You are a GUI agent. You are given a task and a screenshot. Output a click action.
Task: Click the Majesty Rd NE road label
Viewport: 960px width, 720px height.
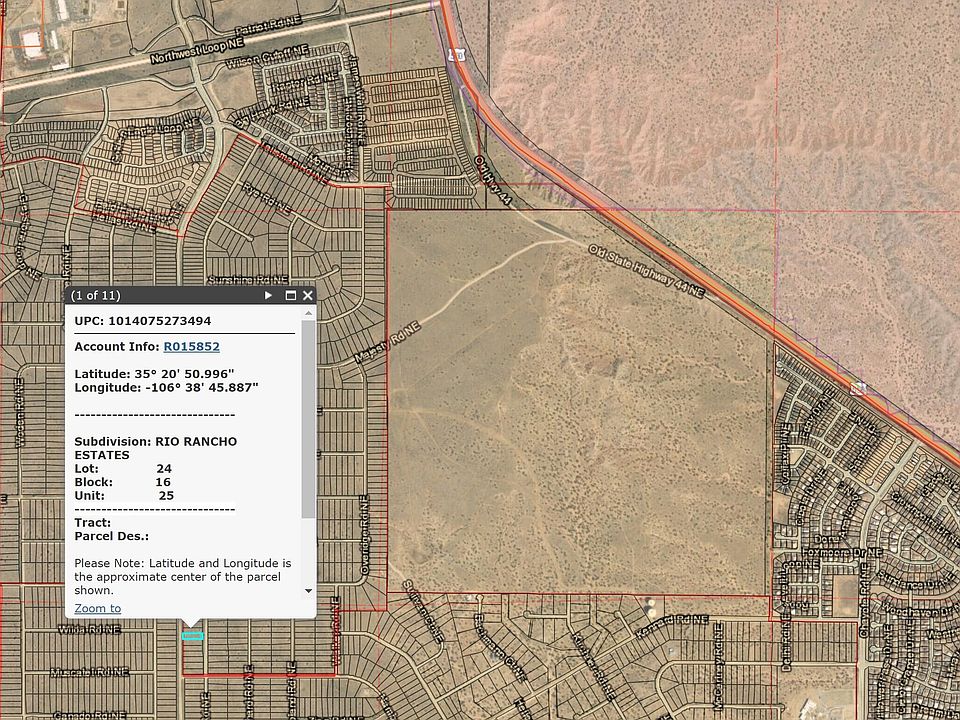click(388, 342)
